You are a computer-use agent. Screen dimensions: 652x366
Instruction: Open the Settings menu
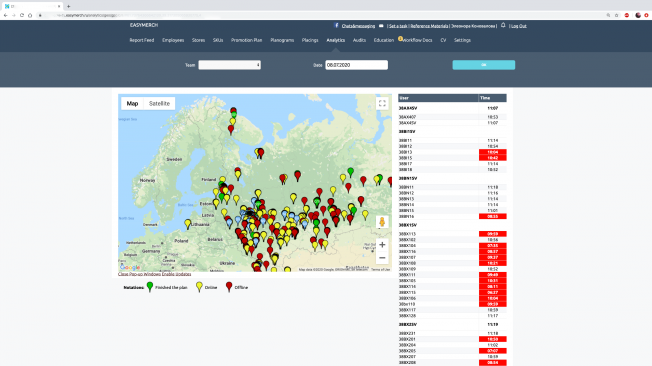[x=462, y=40]
